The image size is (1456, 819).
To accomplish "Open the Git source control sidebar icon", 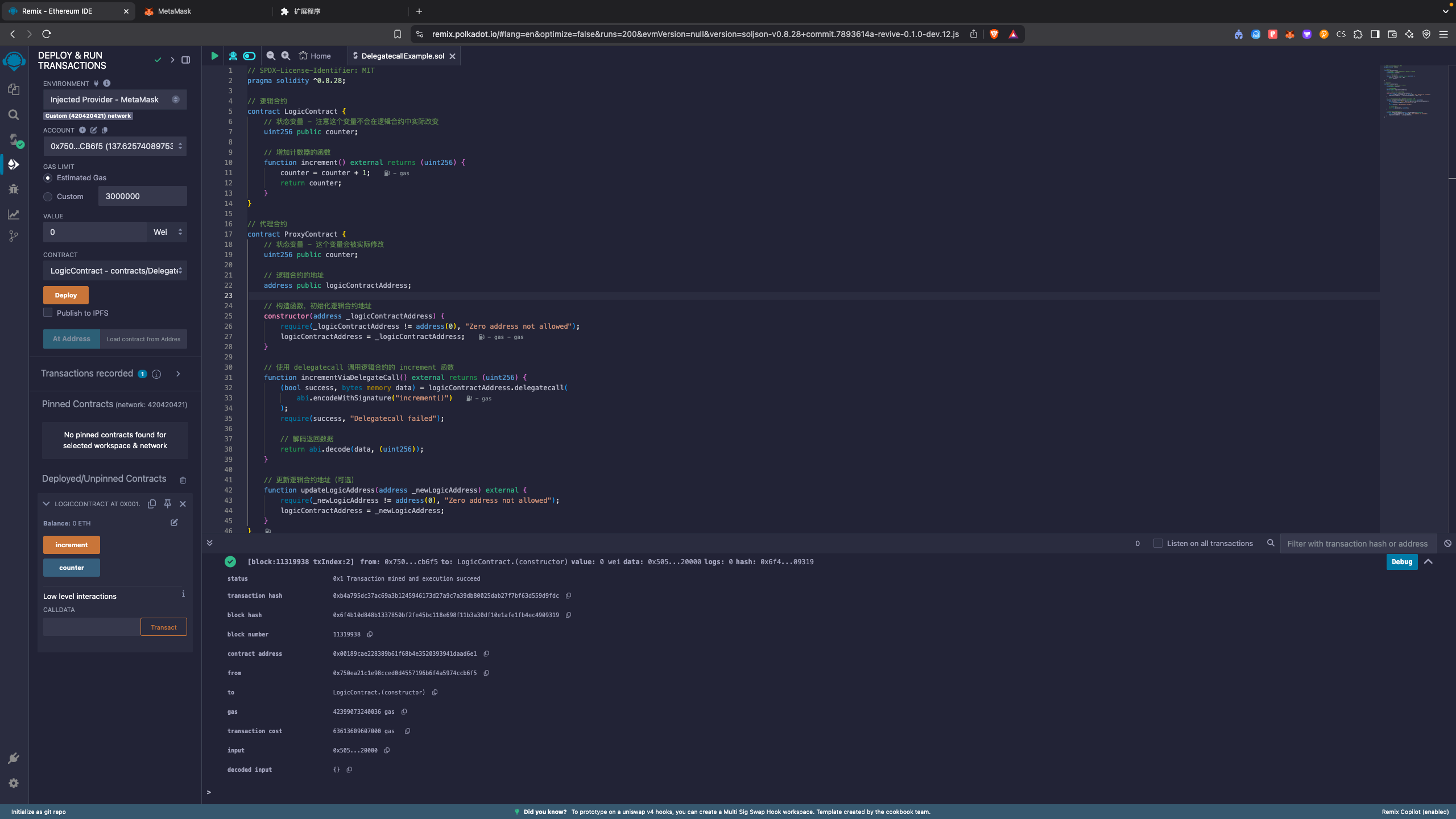I will [x=14, y=236].
